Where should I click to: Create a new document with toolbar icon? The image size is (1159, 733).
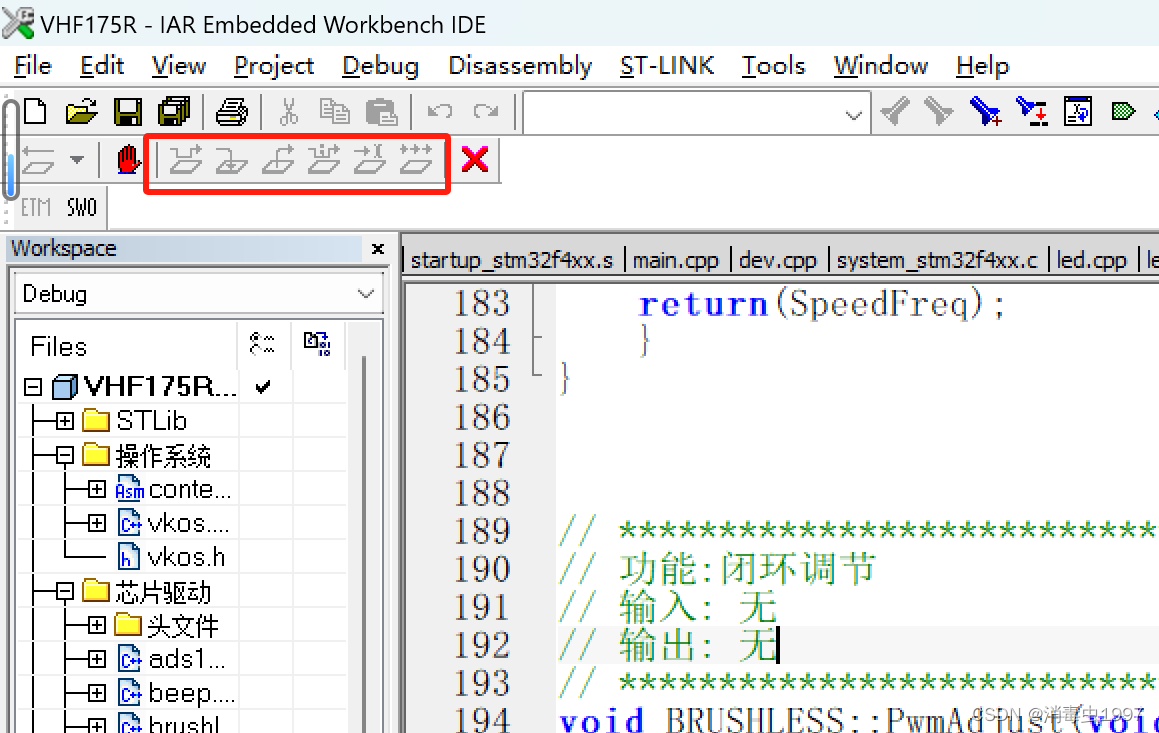[35, 112]
